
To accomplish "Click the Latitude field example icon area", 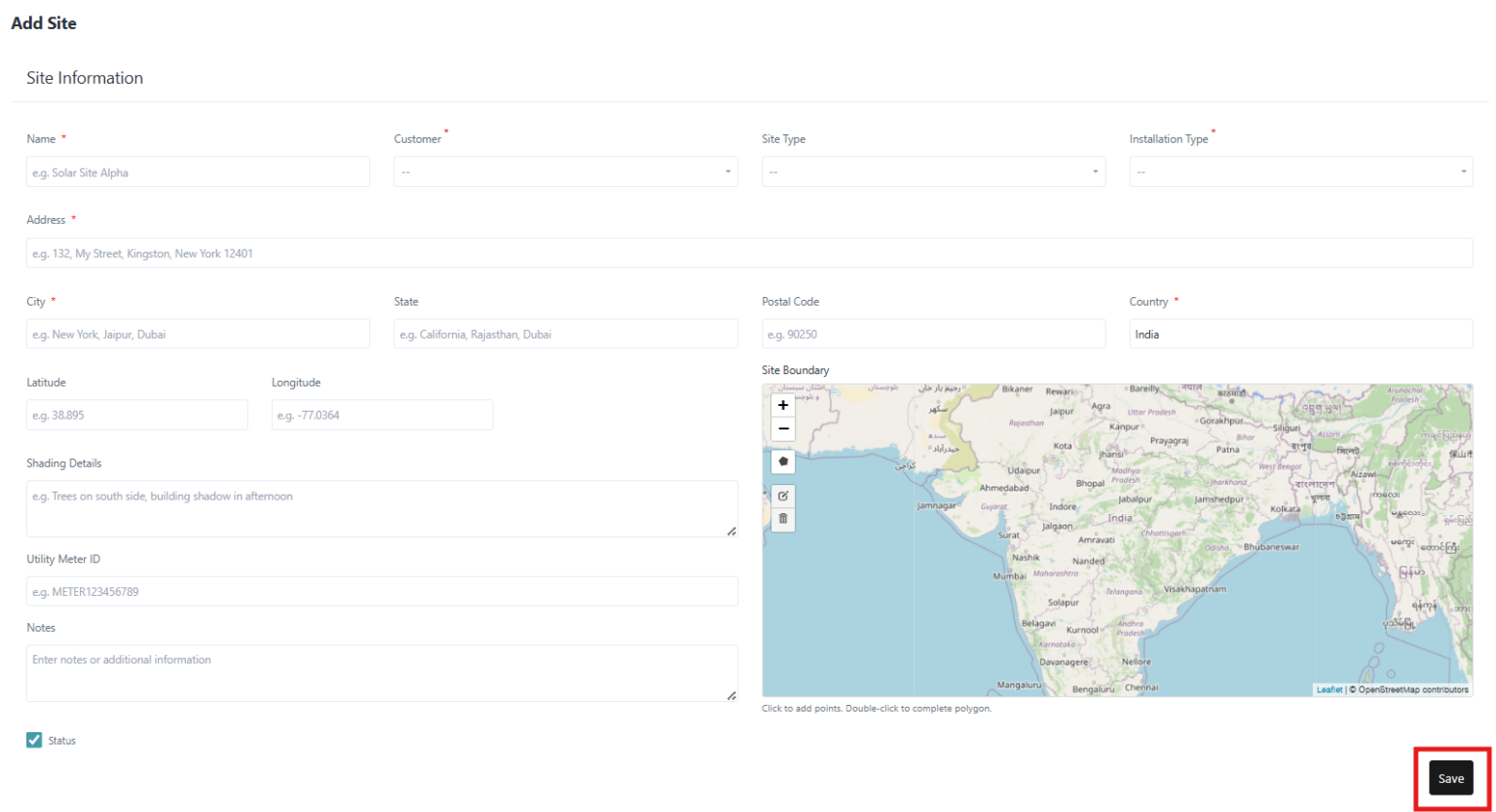I will tap(136, 415).
